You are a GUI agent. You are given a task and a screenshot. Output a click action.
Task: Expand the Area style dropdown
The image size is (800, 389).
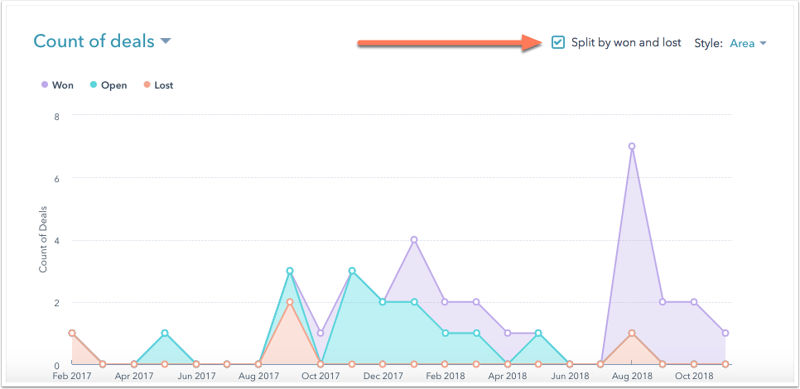tap(748, 43)
